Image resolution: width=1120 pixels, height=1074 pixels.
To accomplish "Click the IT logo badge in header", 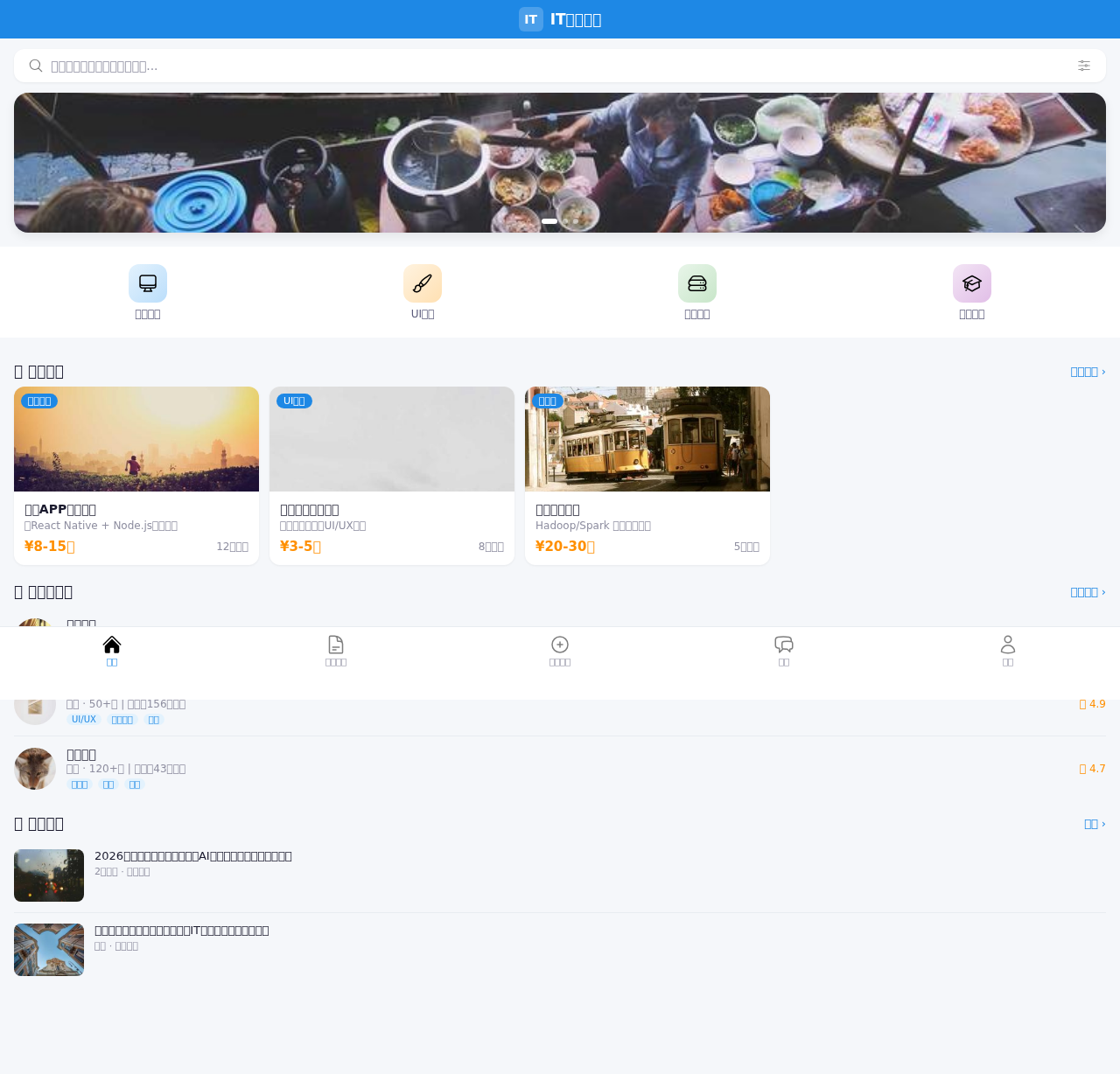I will pyautogui.click(x=531, y=19).
